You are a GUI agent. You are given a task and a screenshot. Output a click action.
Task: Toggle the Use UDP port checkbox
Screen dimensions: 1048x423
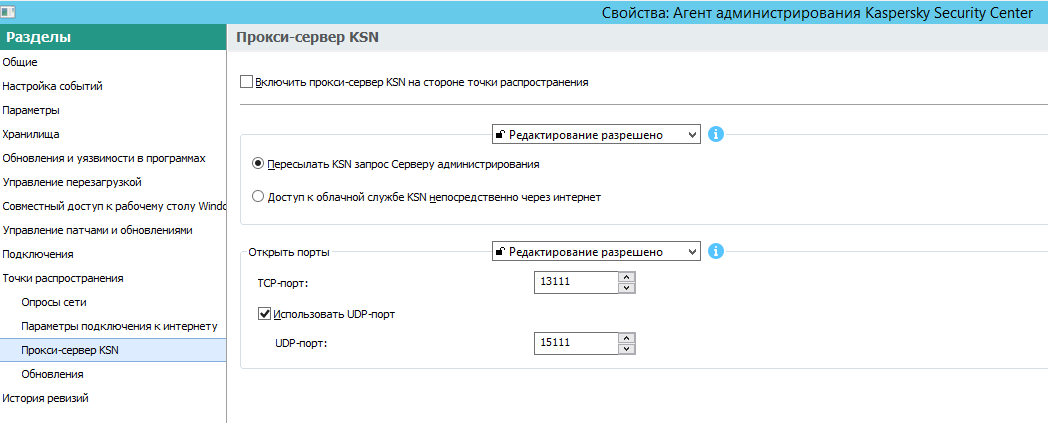tap(265, 314)
